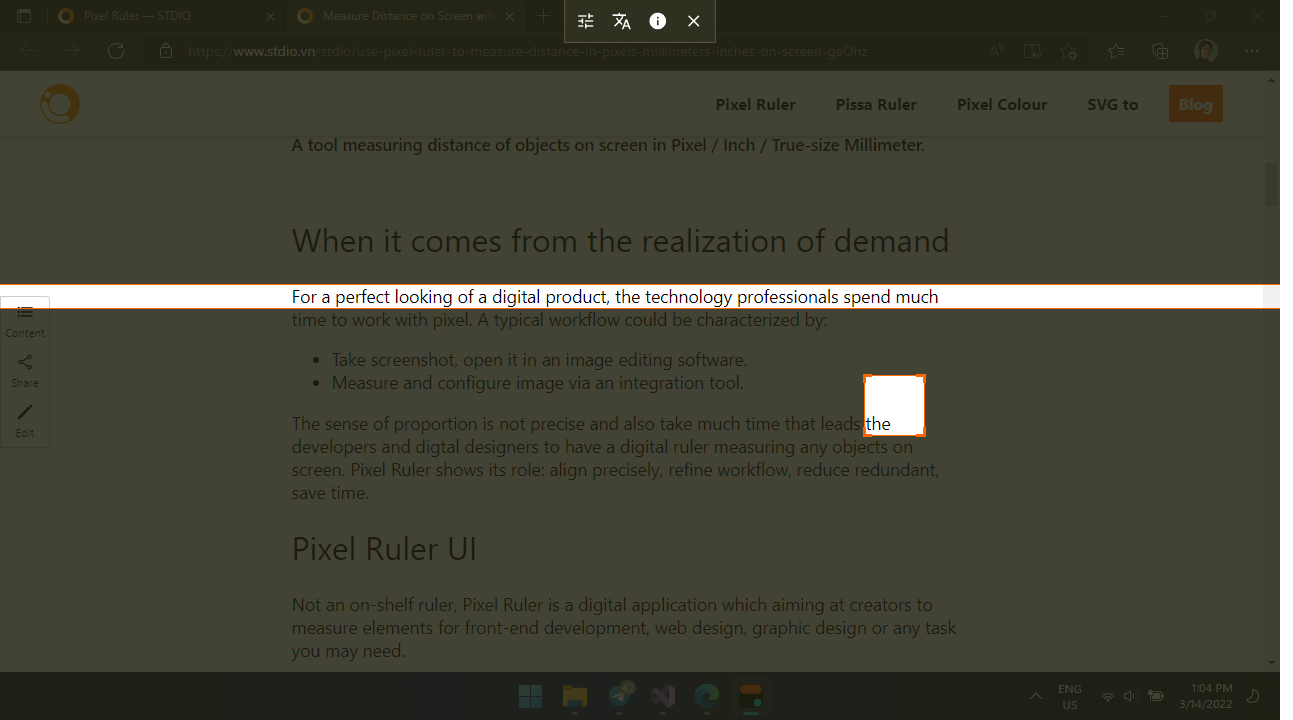Open the info icon in overlay toolbar
Image resolution: width=1293 pixels, height=720 pixels.
(x=658, y=21)
